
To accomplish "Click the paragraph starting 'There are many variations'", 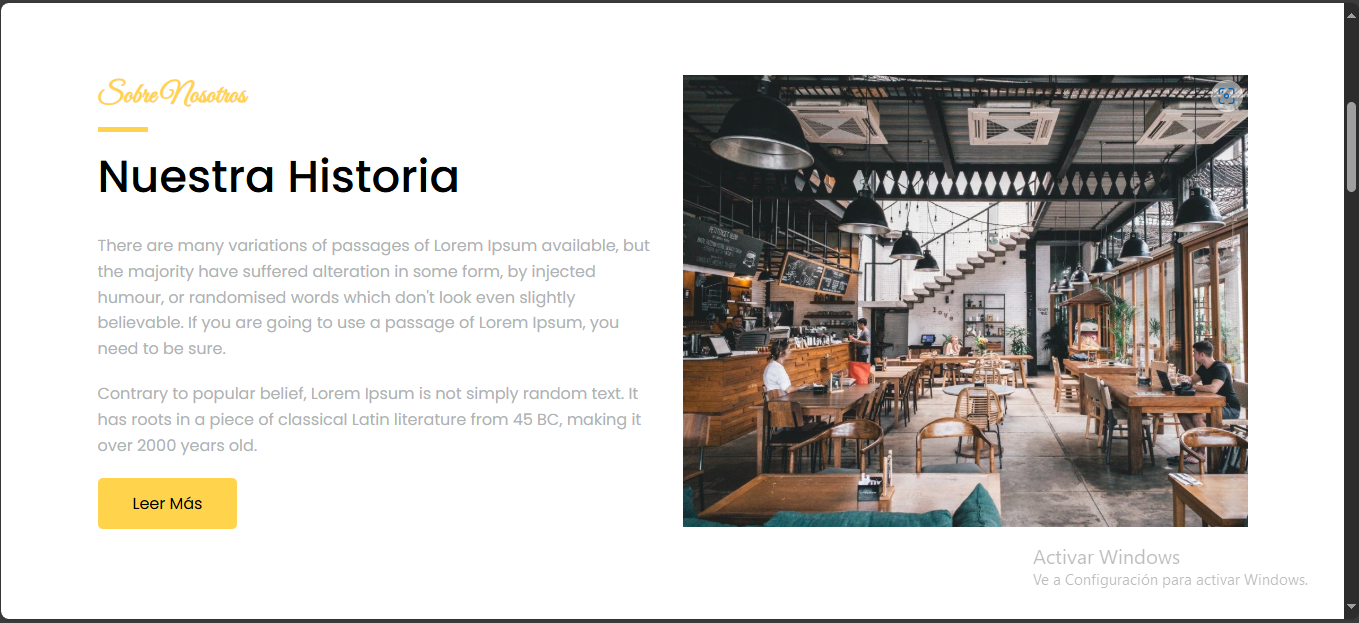I will click(374, 297).
